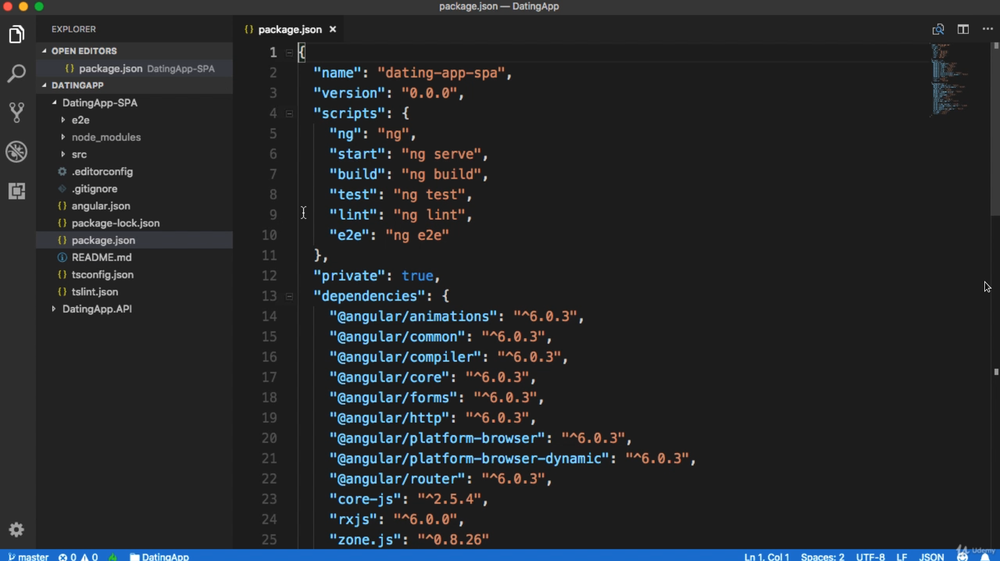Open the Source Control view
The height and width of the screenshot is (561, 1000).
coord(17,112)
